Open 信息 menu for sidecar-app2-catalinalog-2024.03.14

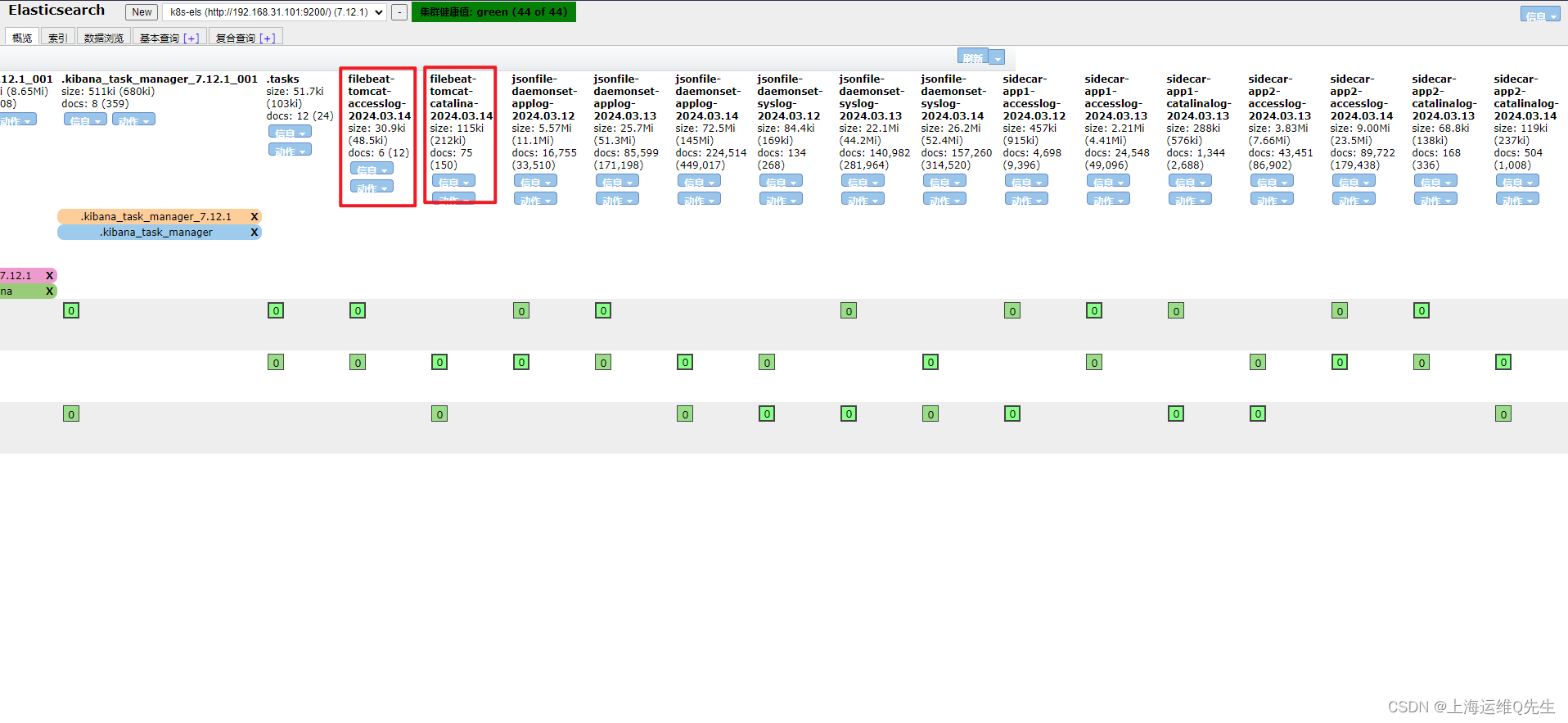(x=1517, y=181)
